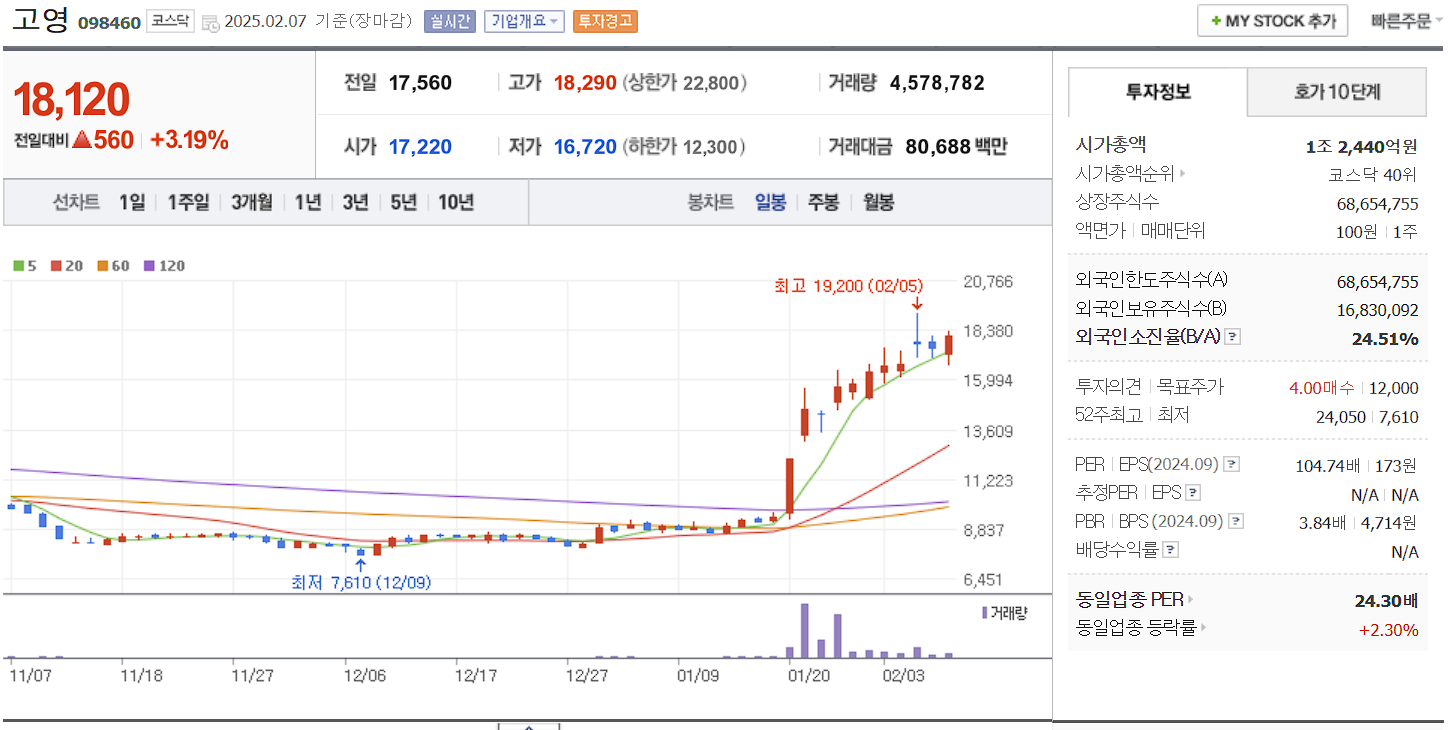1451x730 pixels.
Task: Click the clock icon before the 2025.02.07 date
Action: point(210,21)
